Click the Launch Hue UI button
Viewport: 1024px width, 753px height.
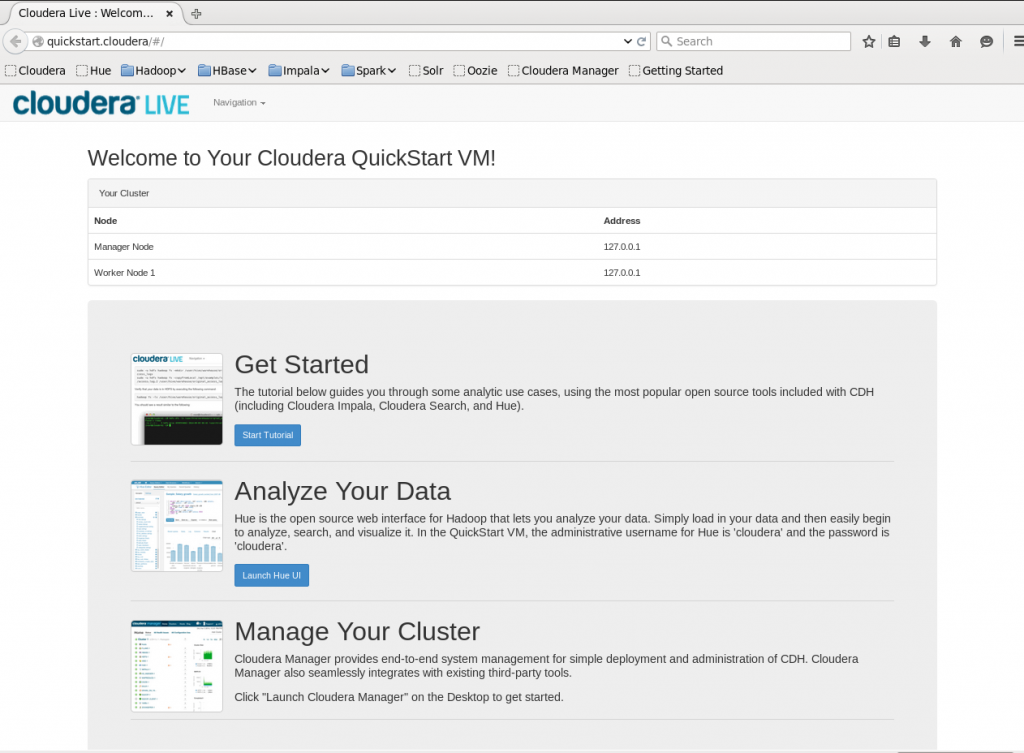[272, 575]
